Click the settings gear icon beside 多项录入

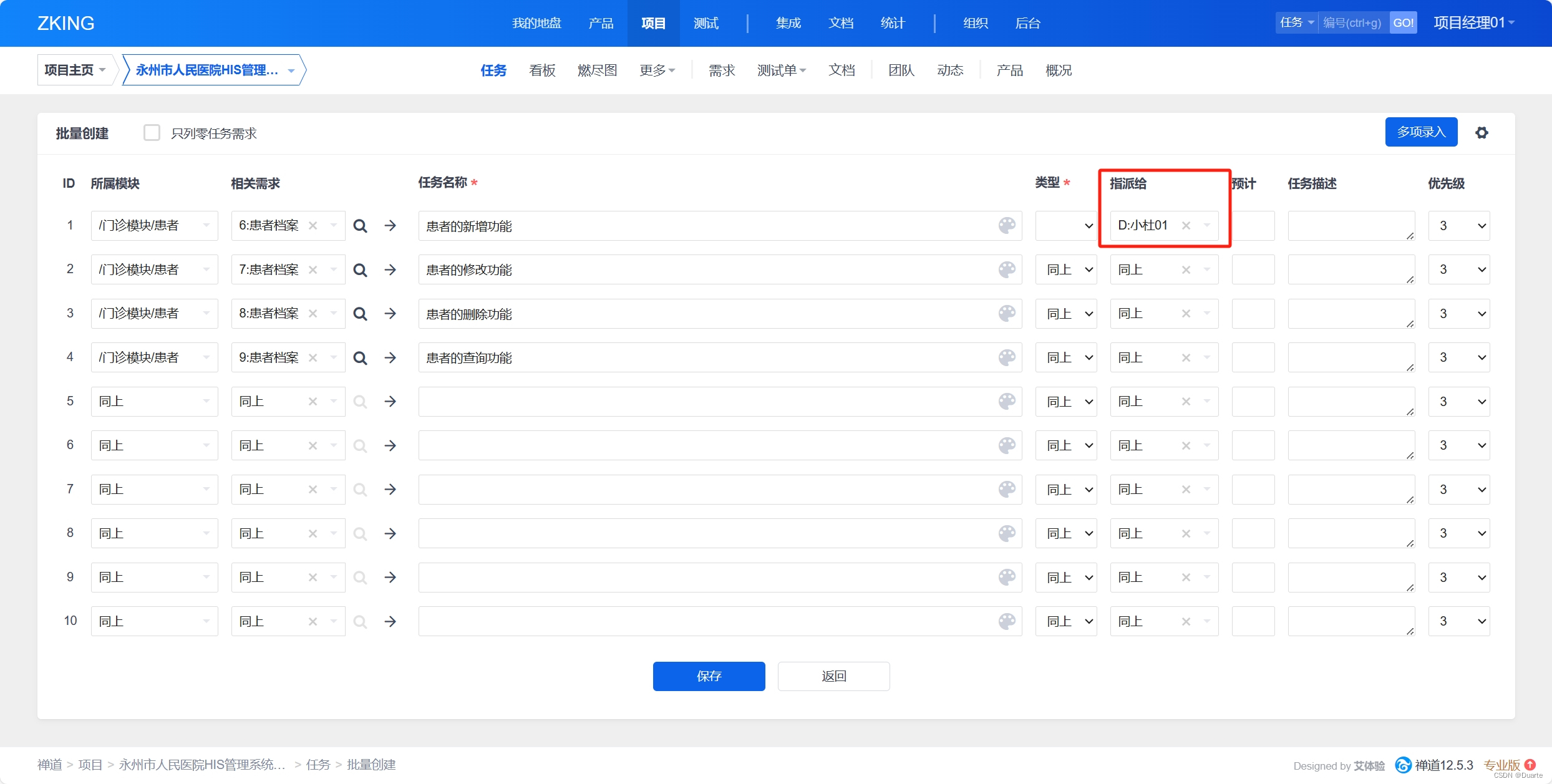click(x=1482, y=133)
